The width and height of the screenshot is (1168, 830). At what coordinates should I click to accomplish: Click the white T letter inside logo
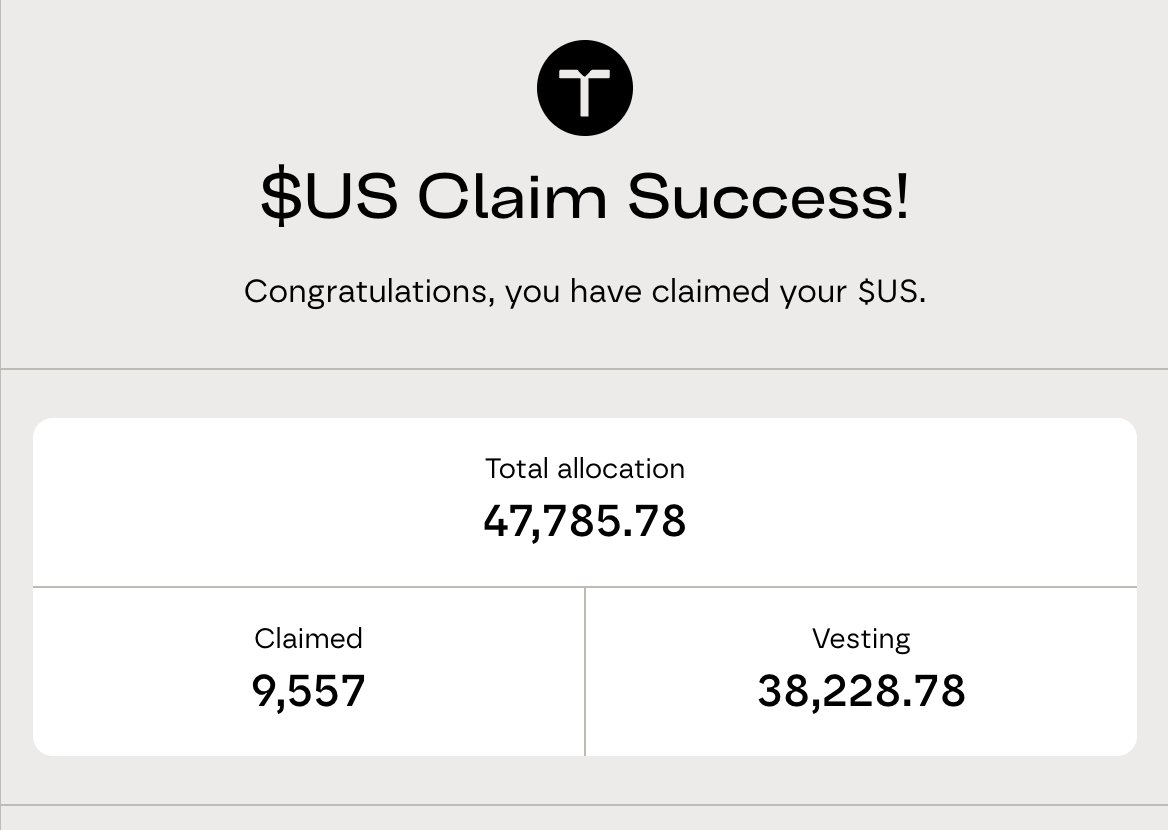tap(585, 91)
